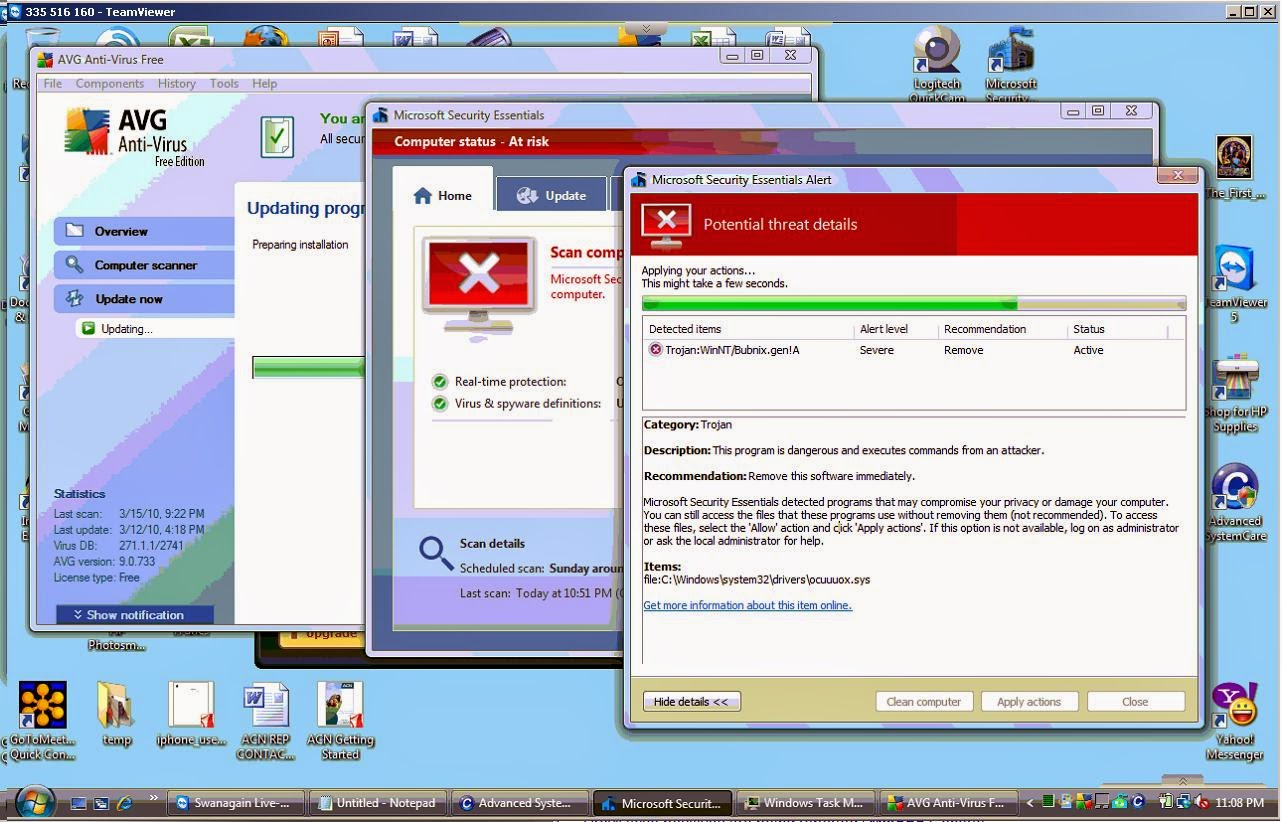This screenshot has width=1282, height=822.
Task: Collapse threat details with Hide details
Action: click(691, 701)
